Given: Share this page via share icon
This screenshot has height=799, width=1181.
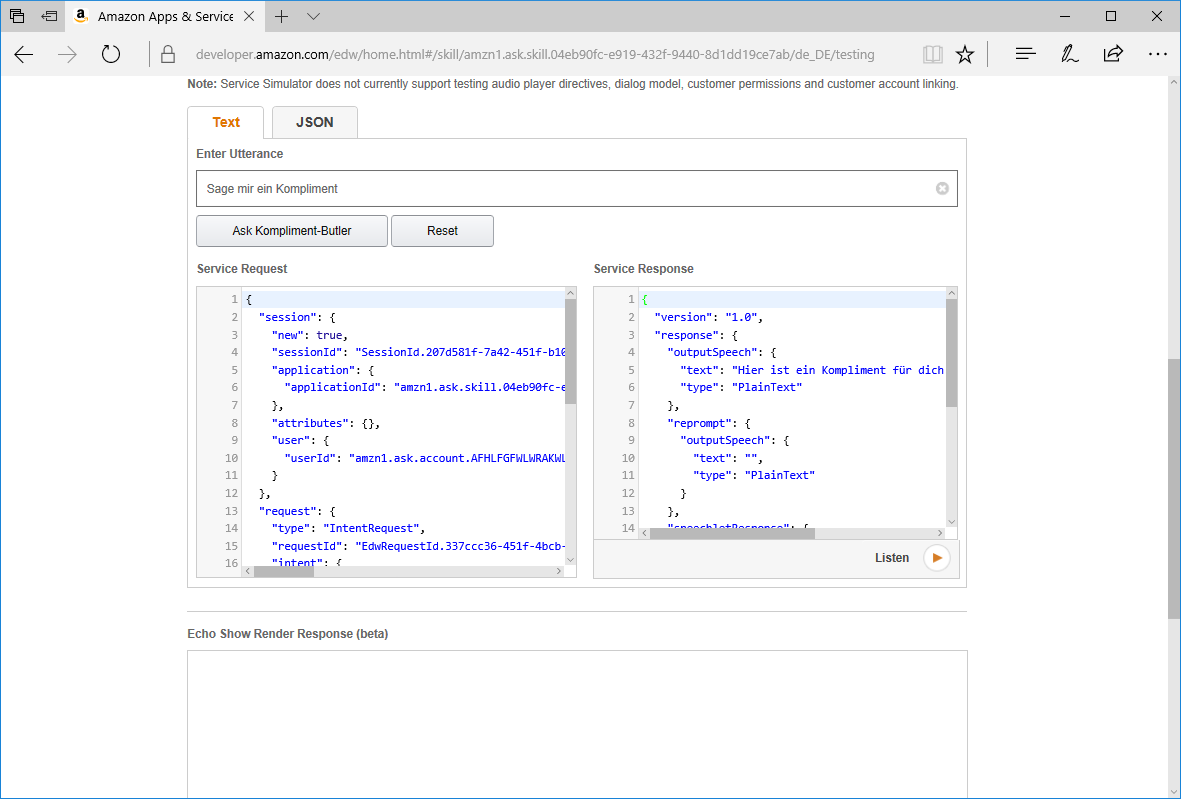Looking at the screenshot, I should click(x=1113, y=54).
